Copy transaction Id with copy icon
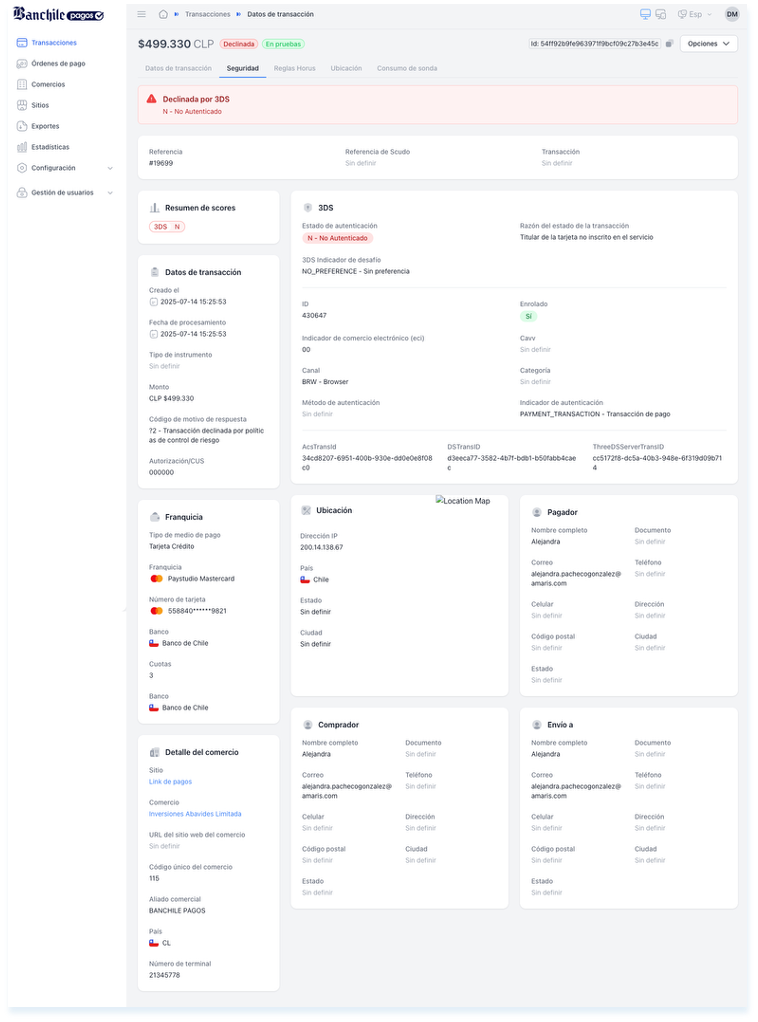Screen dimensions: 758x1022 [x=669, y=44]
